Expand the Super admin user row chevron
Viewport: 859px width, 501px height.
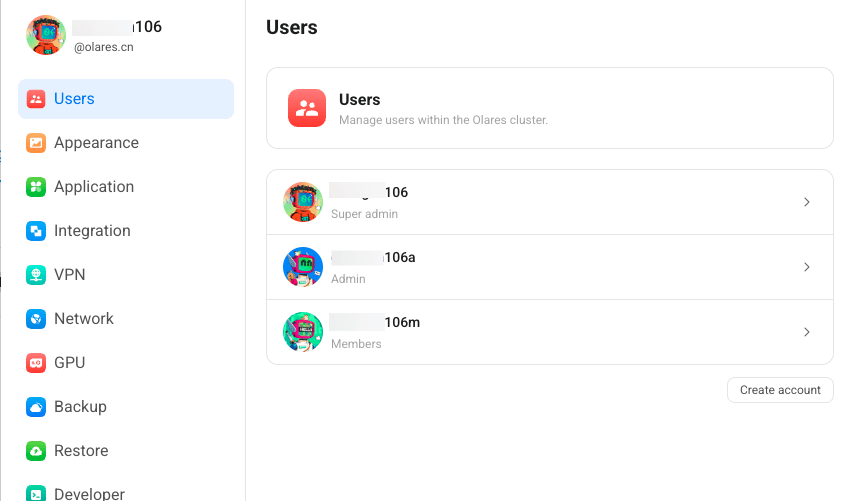pos(807,202)
